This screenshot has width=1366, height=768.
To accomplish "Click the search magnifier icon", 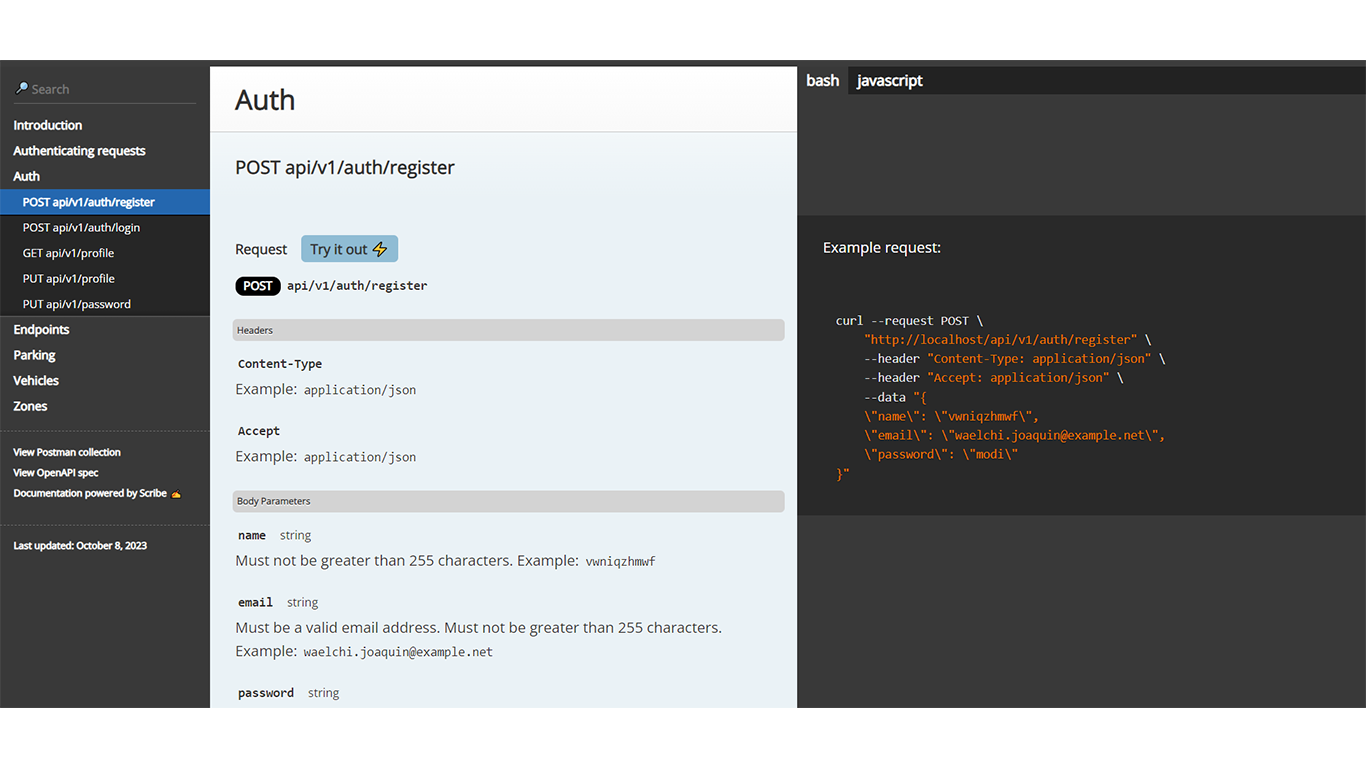I will click(x=22, y=88).
